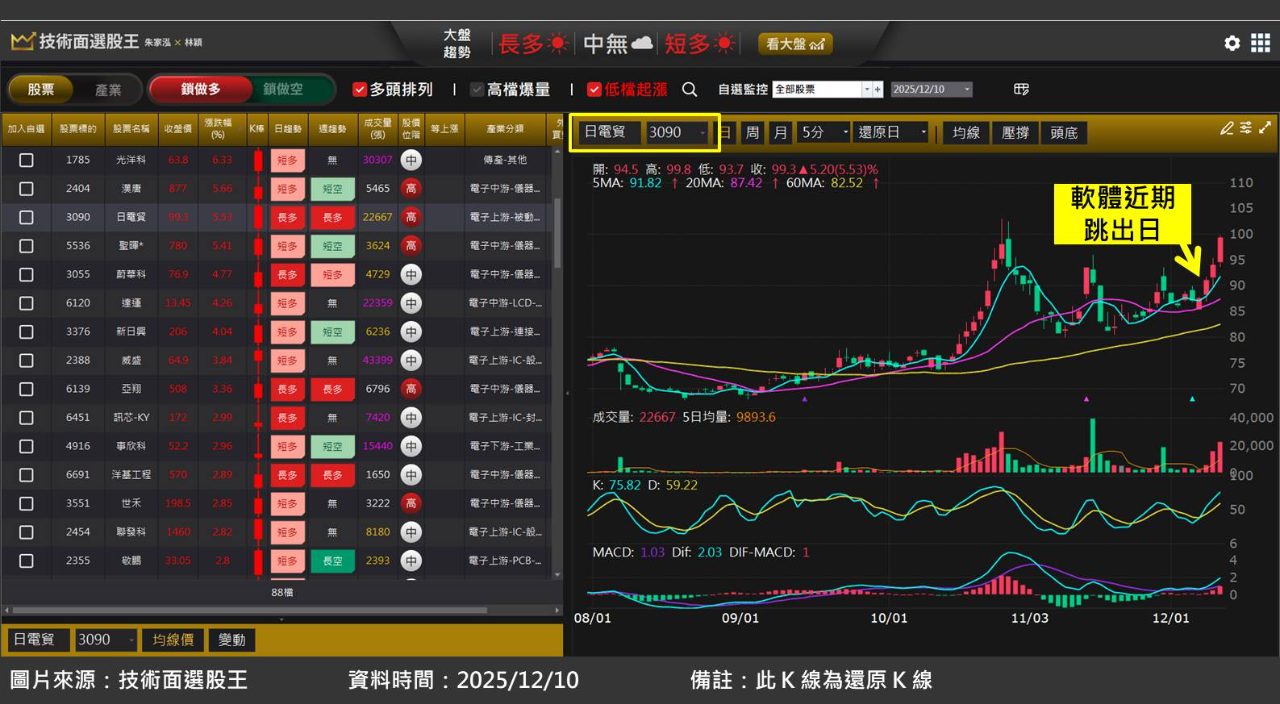
Task: Open the settings gear icon
Action: pyautogui.click(x=1232, y=43)
